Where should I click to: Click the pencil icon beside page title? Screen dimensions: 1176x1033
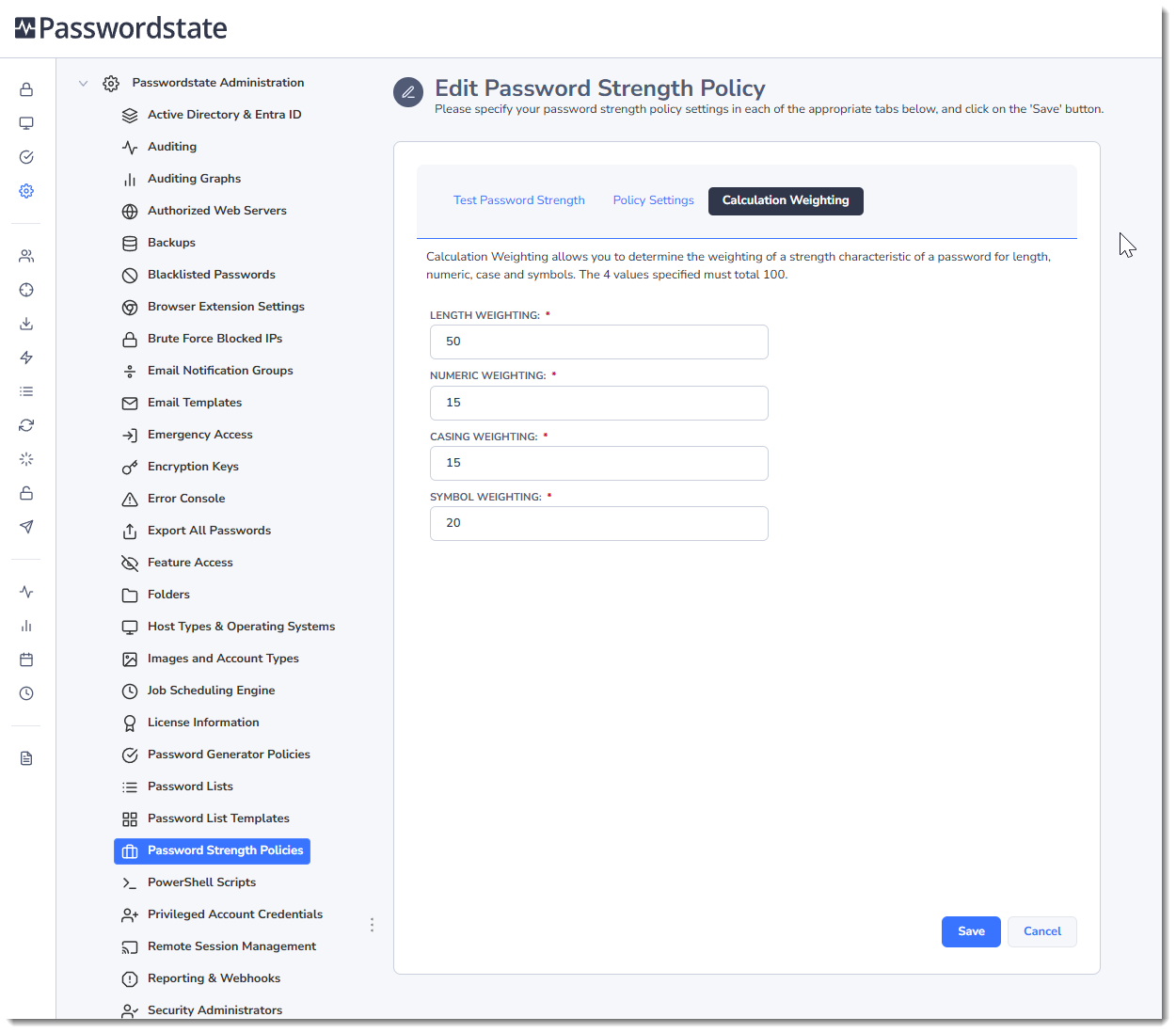[408, 92]
